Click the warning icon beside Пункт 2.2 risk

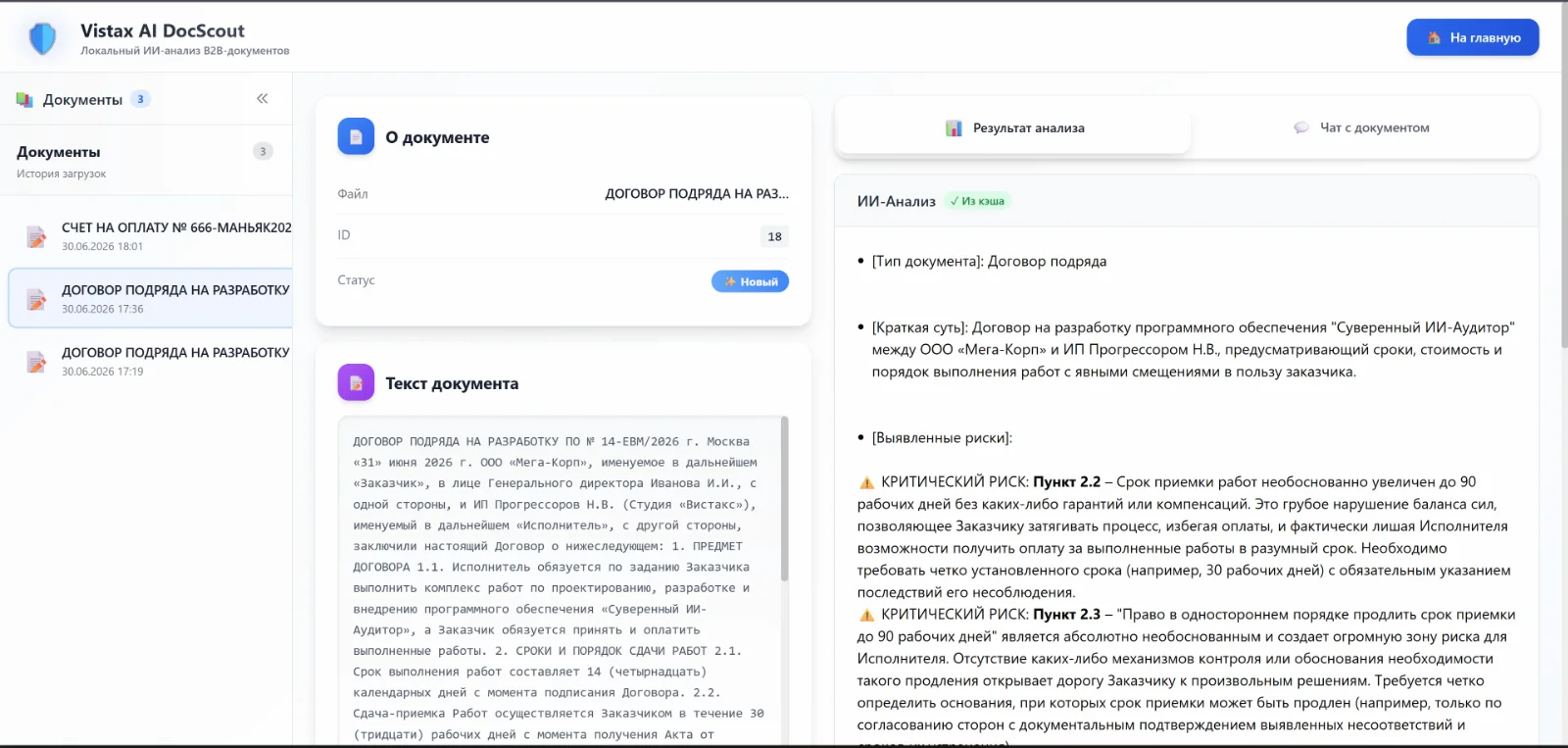pyautogui.click(x=866, y=482)
